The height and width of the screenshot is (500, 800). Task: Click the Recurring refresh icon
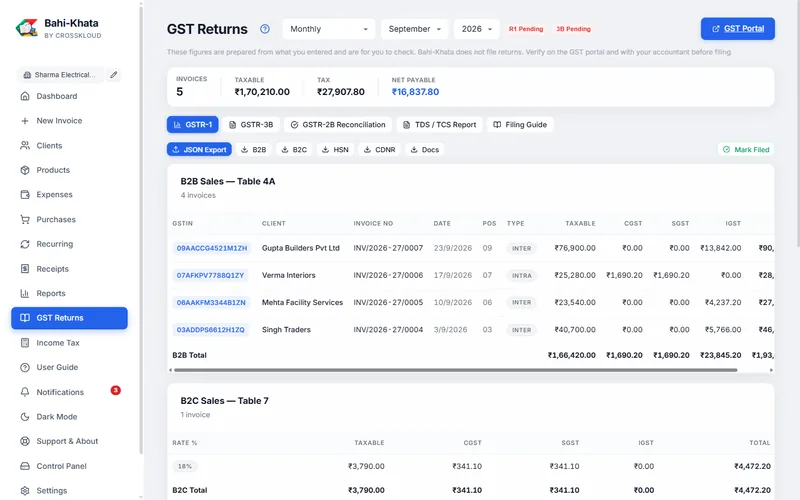[x=24, y=244]
